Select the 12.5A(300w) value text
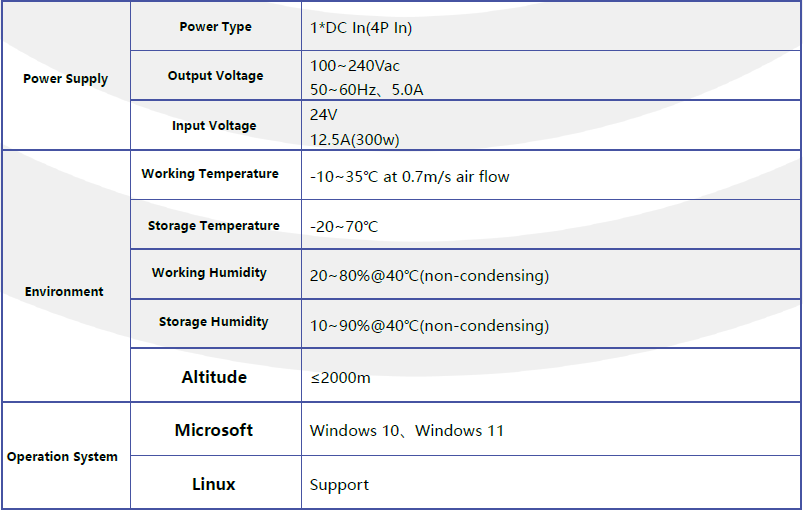This screenshot has width=803, height=511. click(354, 139)
